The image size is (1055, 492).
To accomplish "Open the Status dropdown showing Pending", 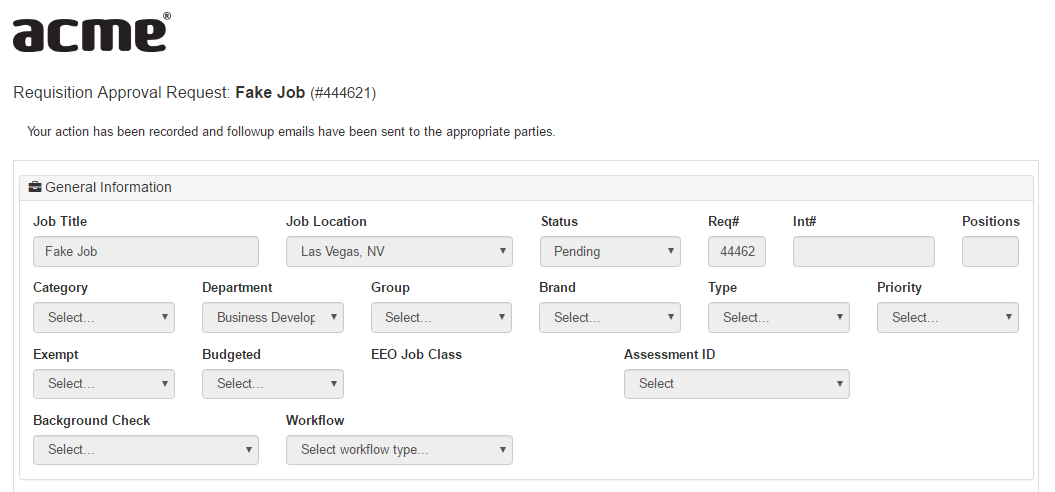I will [x=610, y=251].
